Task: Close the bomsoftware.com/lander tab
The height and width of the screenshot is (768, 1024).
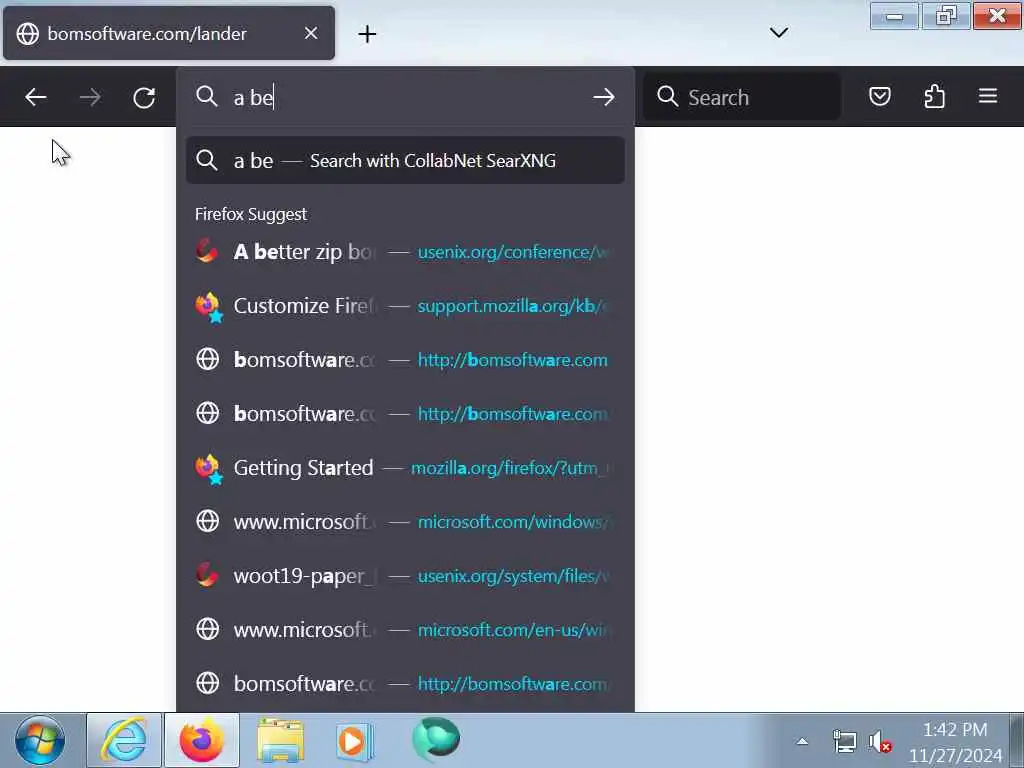Action: [311, 33]
